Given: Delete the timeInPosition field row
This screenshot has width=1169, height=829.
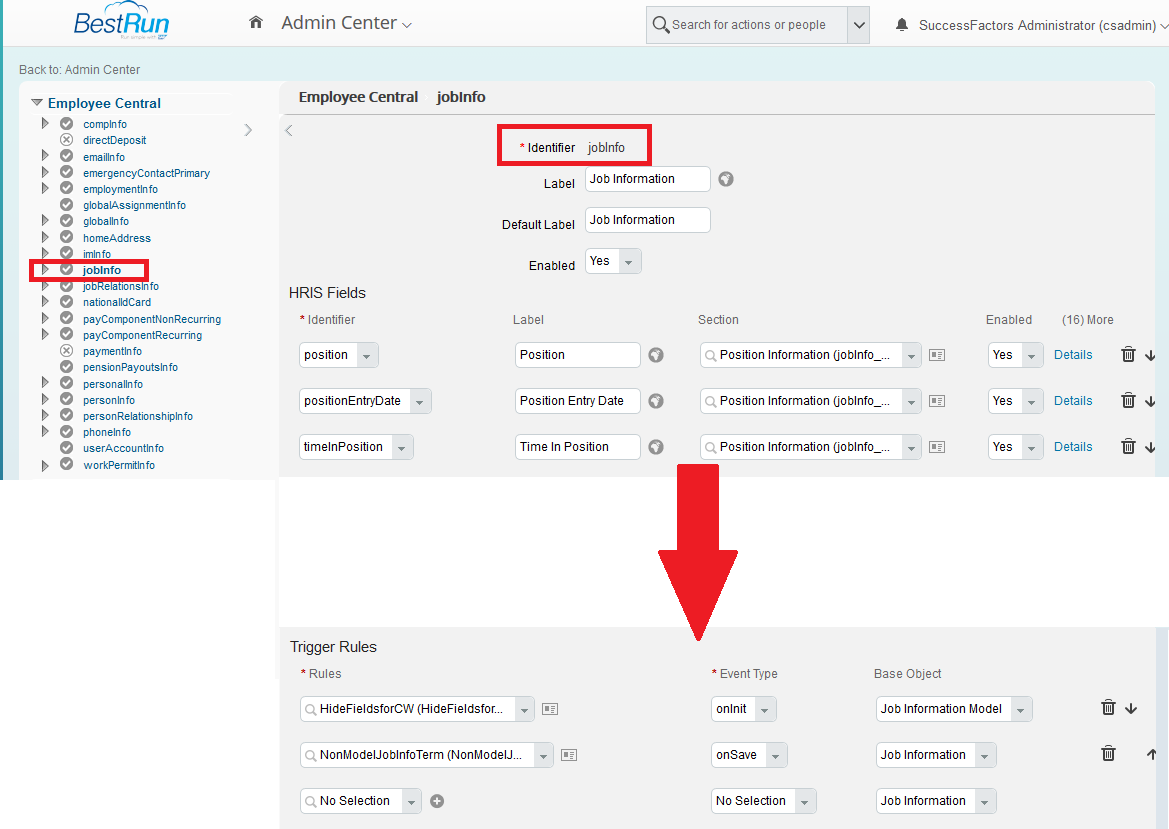Looking at the screenshot, I should point(1128,447).
